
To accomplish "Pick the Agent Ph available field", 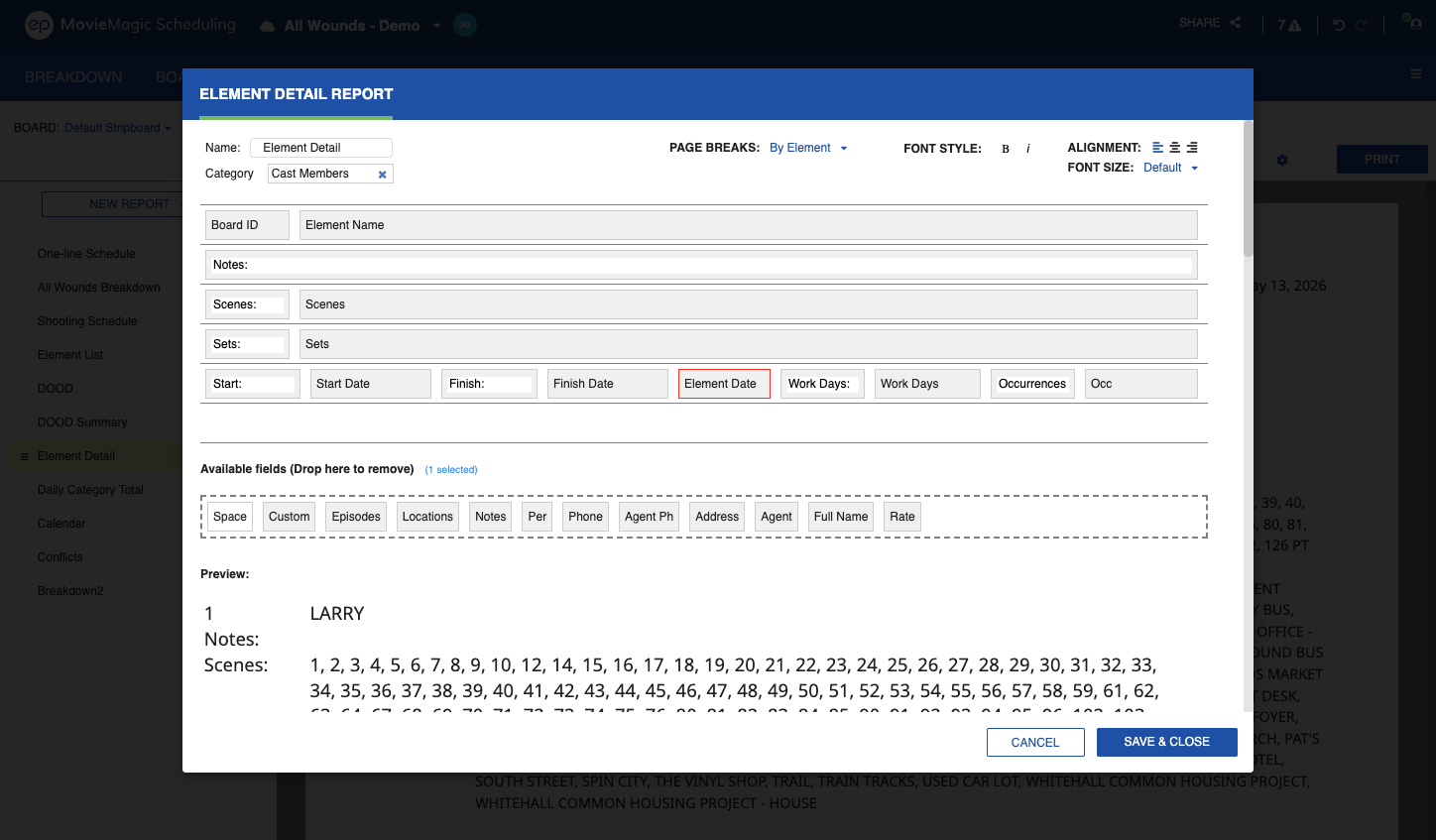I will [x=649, y=517].
